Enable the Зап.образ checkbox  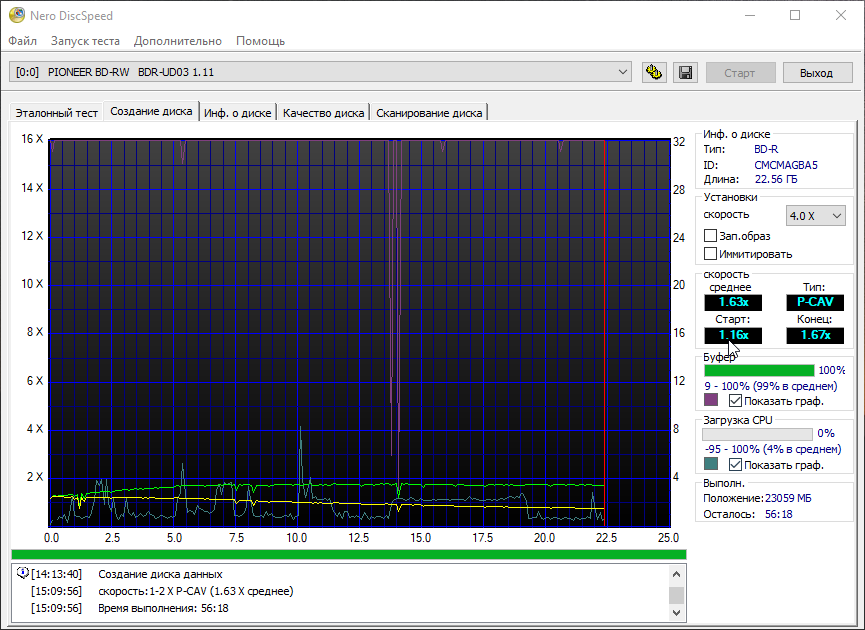[x=711, y=236]
